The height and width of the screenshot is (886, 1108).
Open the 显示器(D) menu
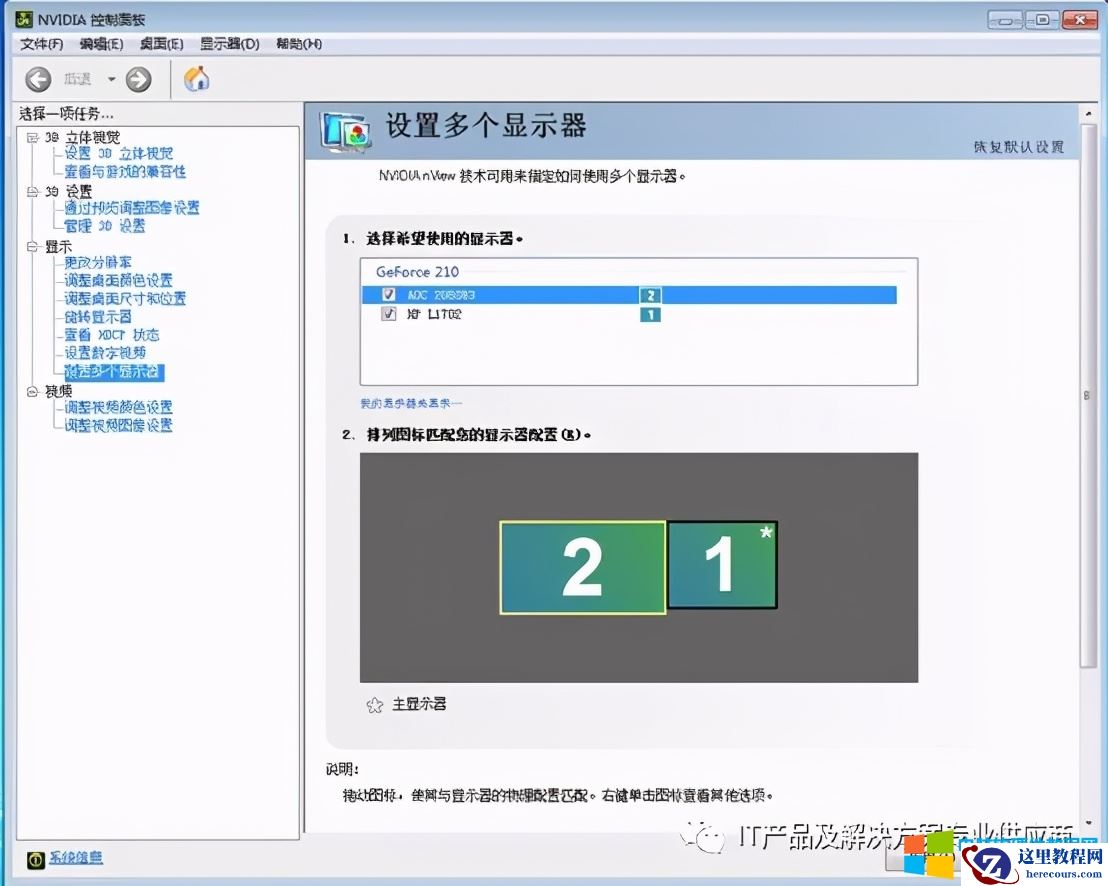229,44
